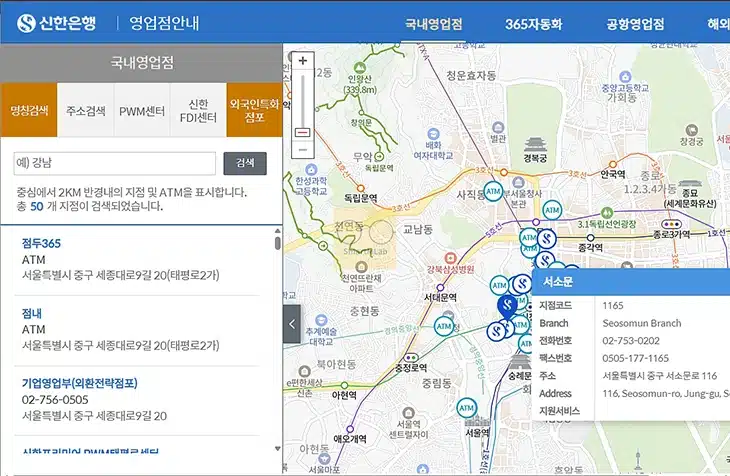The height and width of the screenshot is (476, 730).
Task: Click the 3.1독립선언광장 park icon
Action: click(x=606, y=213)
